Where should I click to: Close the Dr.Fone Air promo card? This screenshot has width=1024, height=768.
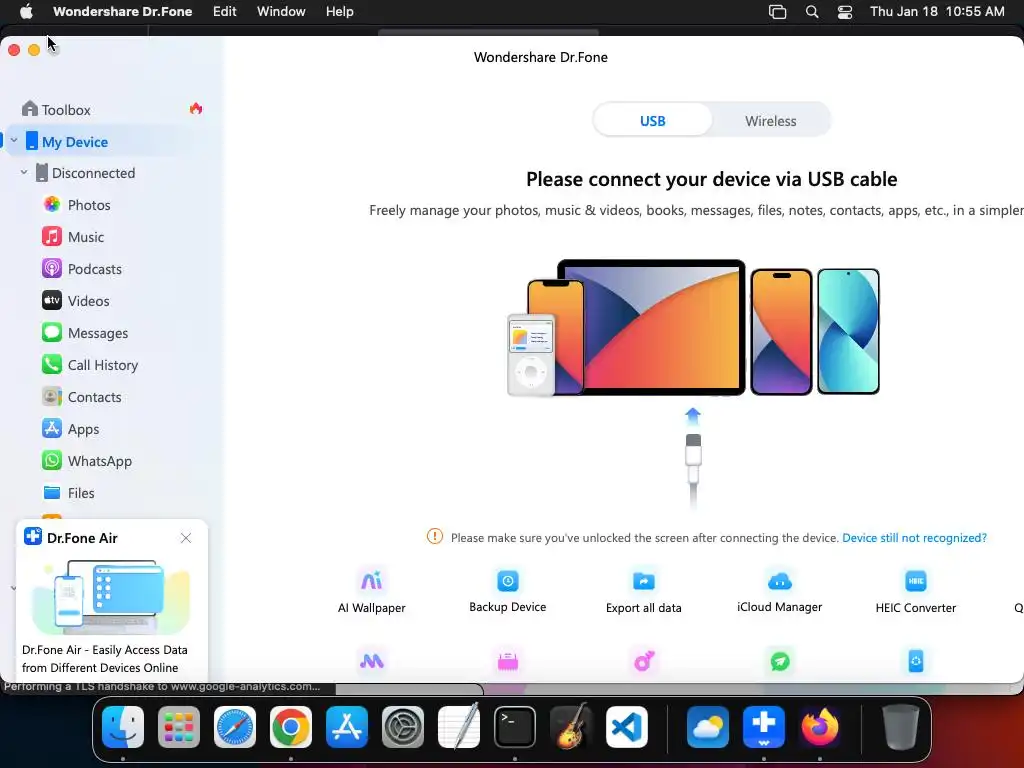(x=185, y=537)
